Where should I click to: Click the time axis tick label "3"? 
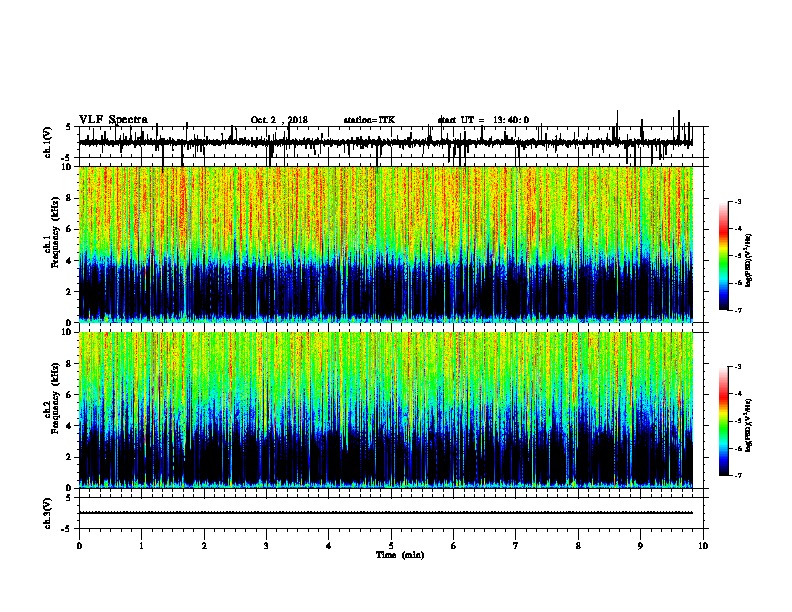point(266,546)
